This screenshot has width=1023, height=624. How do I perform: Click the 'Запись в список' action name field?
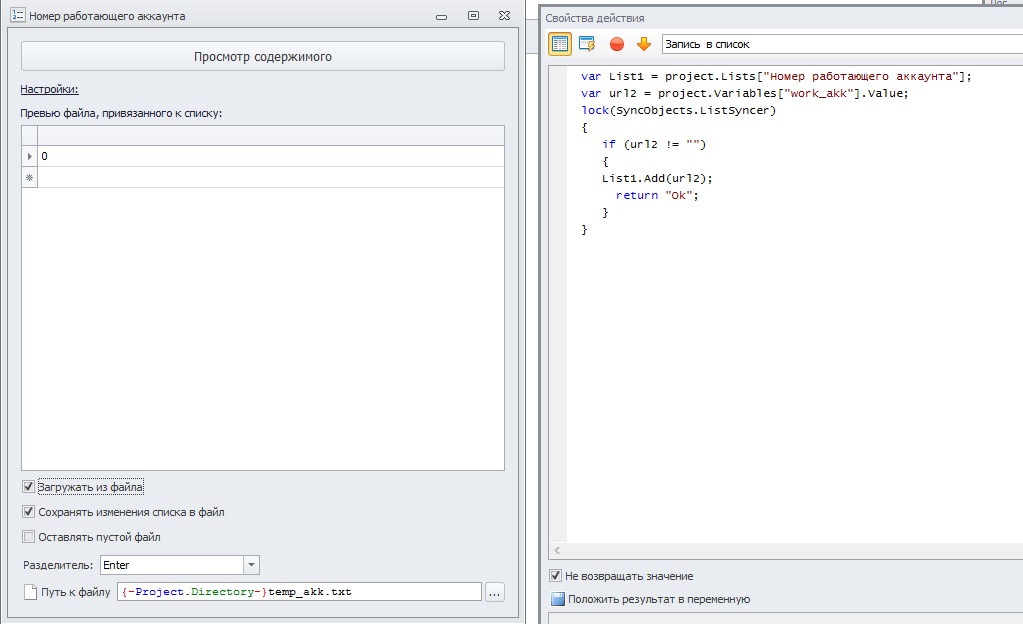pos(840,44)
